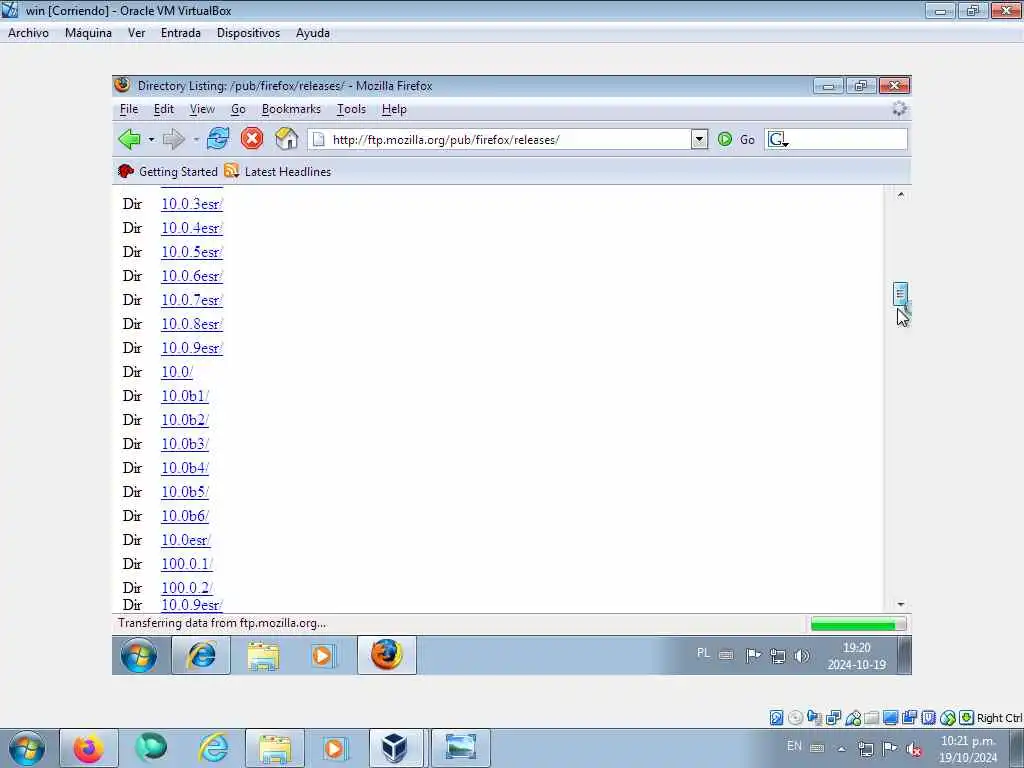Open the VirtualBox Archivo menu
Image resolution: width=1024 pixels, height=768 pixels.
coord(28,33)
